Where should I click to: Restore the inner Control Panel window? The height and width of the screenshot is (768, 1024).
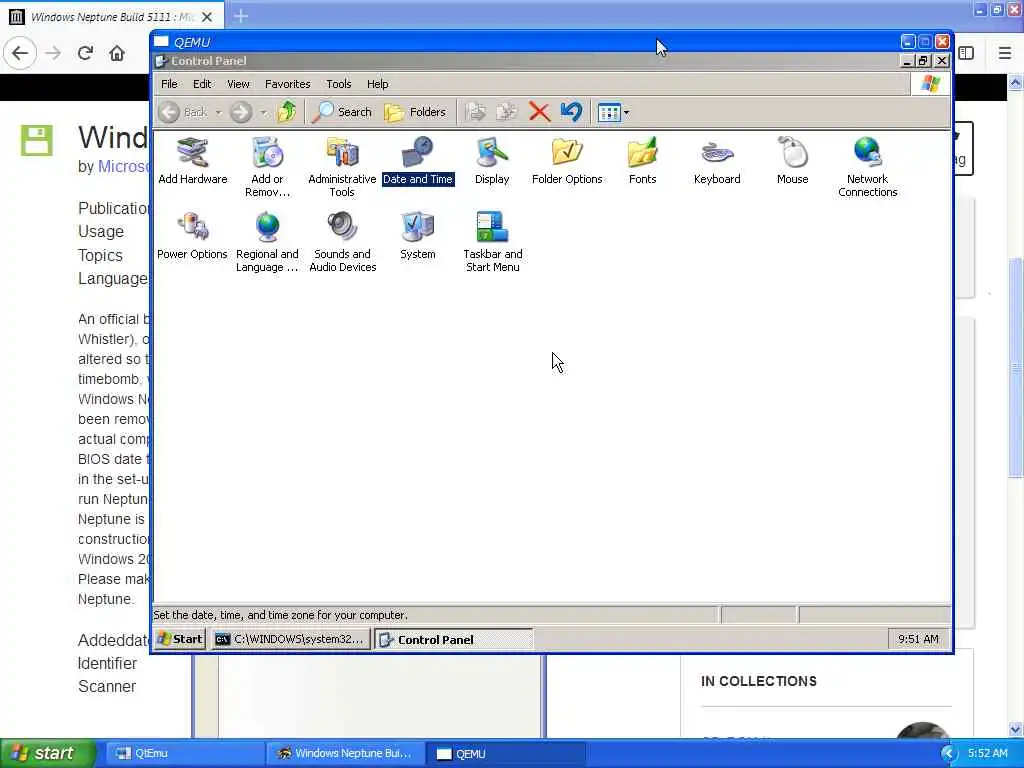pos(923,61)
